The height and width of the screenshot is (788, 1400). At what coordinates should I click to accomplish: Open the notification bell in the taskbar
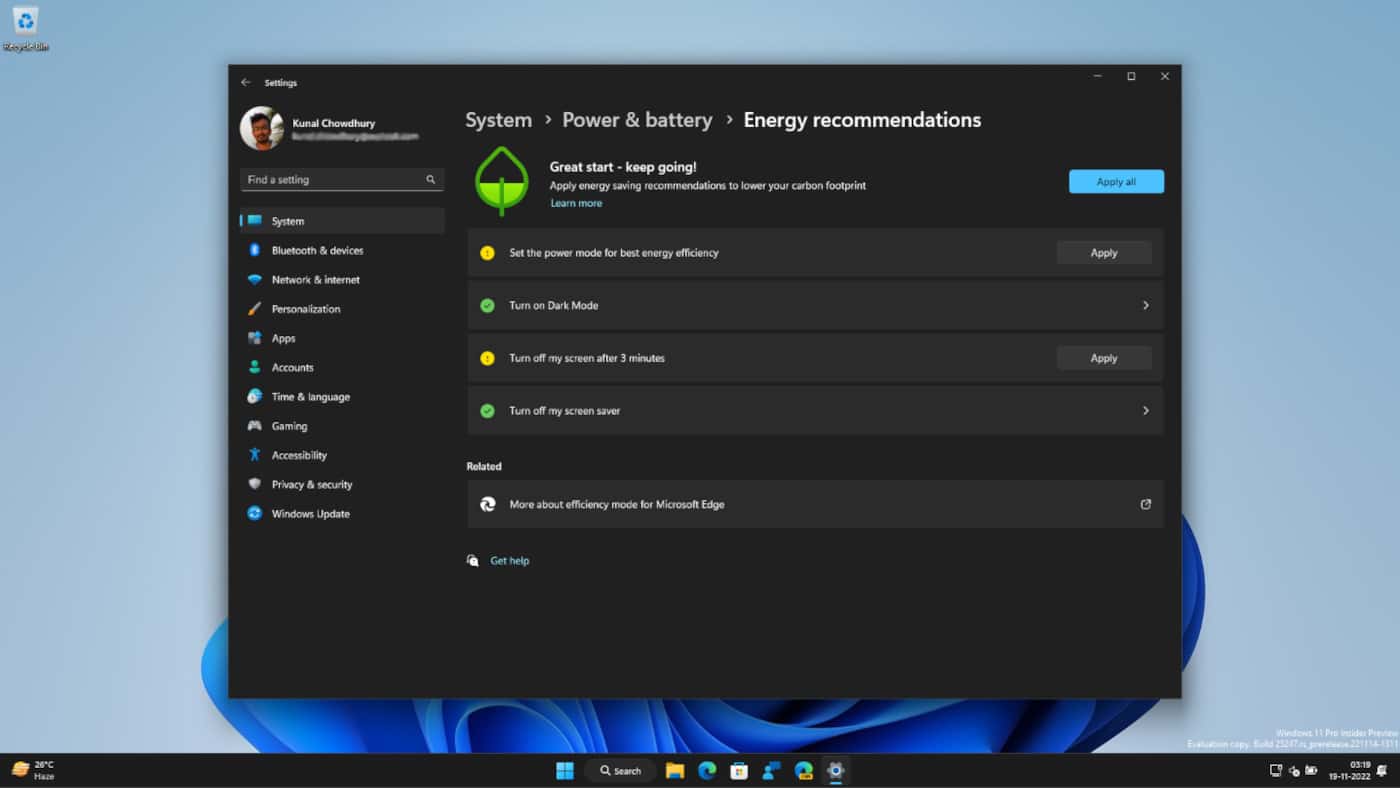(1382, 770)
